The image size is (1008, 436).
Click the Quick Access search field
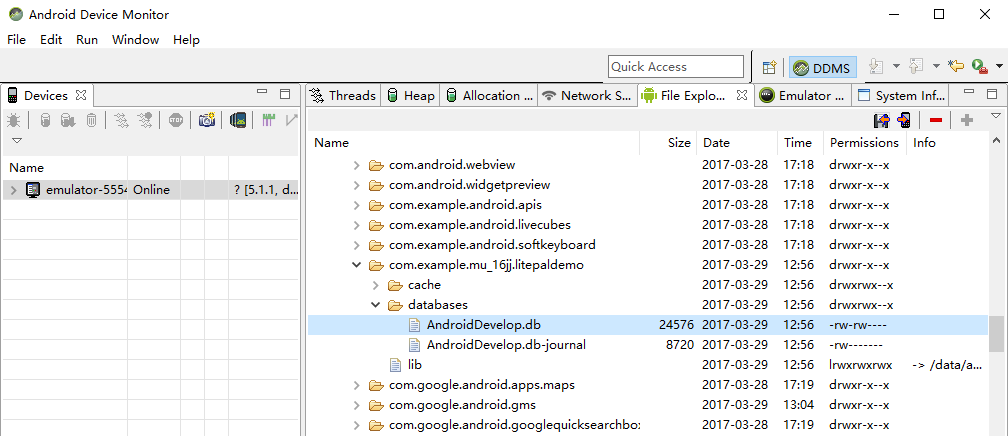point(676,67)
